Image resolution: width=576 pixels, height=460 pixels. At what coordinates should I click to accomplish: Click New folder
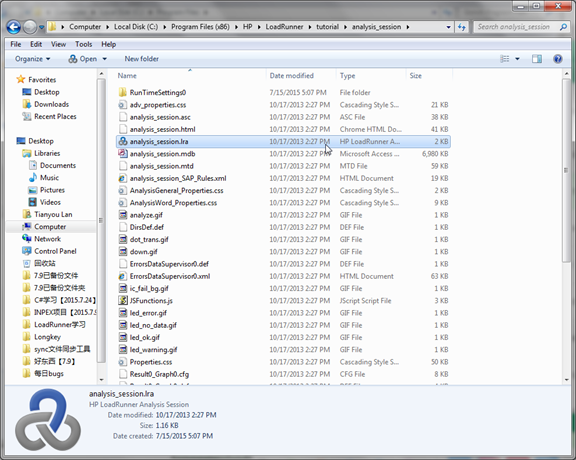pyautogui.click(x=141, y=59)
